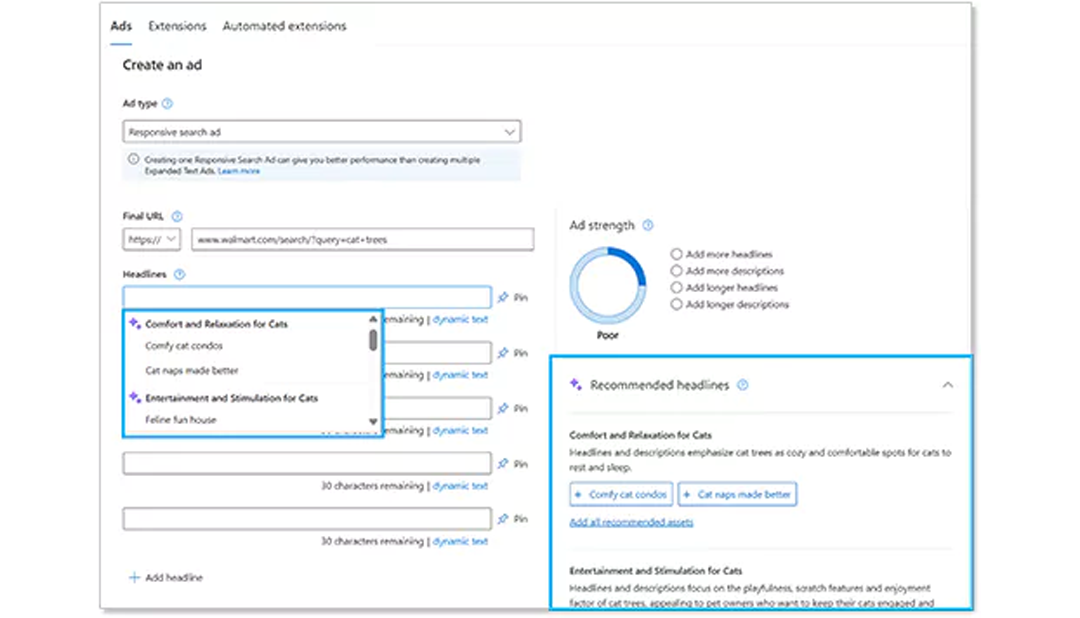Click the Final URL input field
The image size is (1080, 618).
click(x=360, y=239)
